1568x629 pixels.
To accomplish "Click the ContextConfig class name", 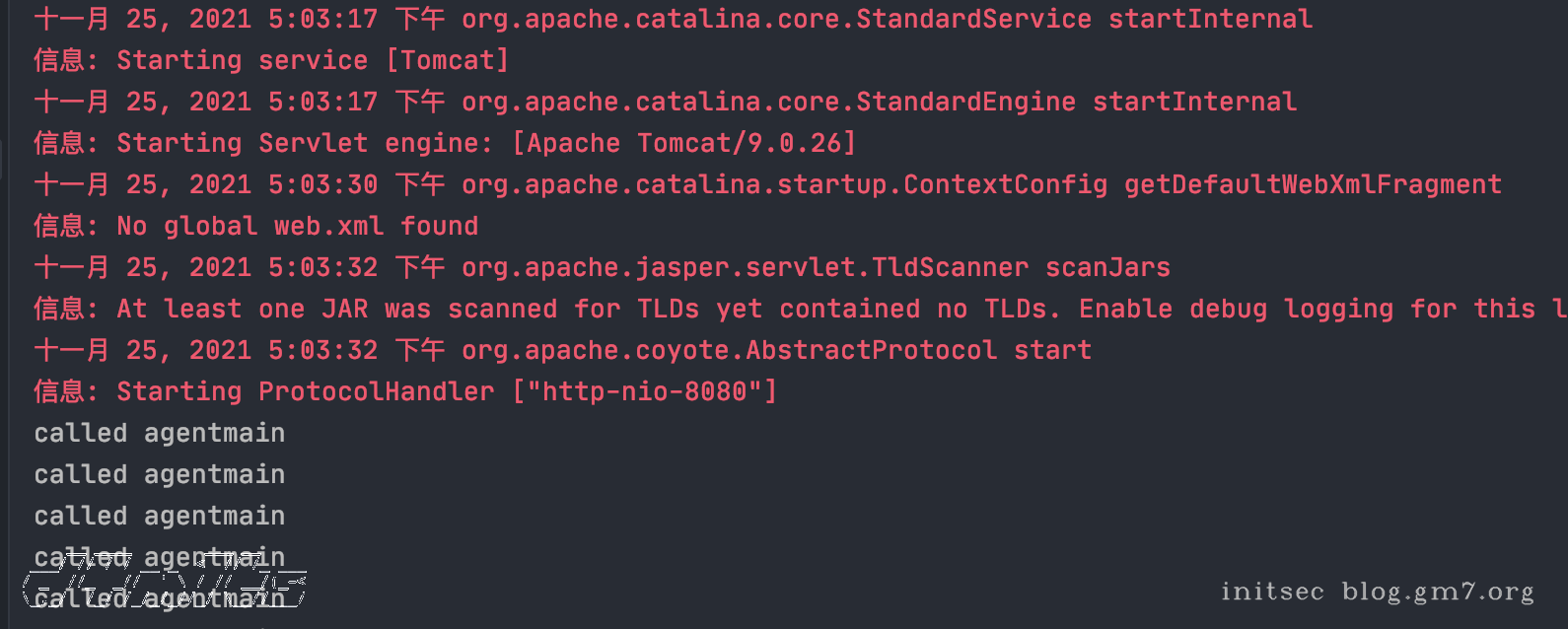I will point(1005,184).
